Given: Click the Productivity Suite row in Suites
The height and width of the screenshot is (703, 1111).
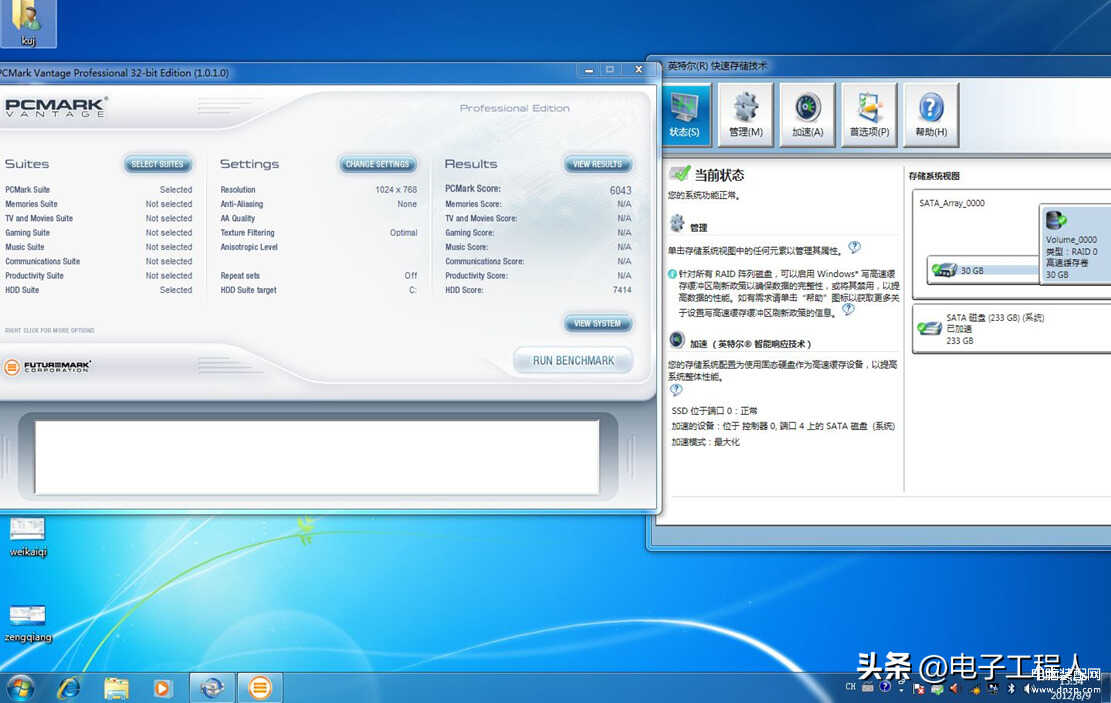Looking at the screenshot, I should 98,276.
